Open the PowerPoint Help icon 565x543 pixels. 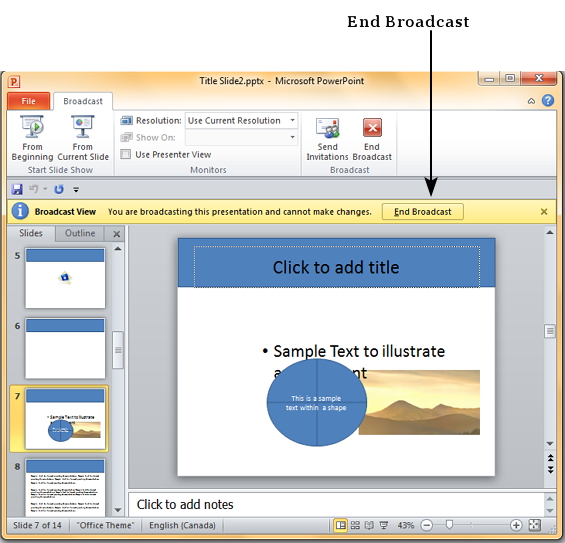pyautogui.click(x=548, y=101)
